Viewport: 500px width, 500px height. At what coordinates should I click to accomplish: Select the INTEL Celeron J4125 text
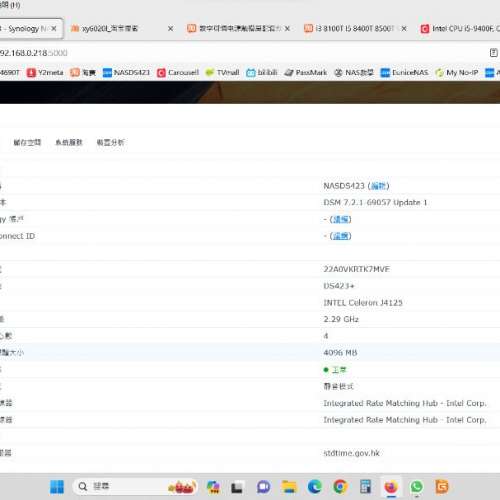[363, 303]
